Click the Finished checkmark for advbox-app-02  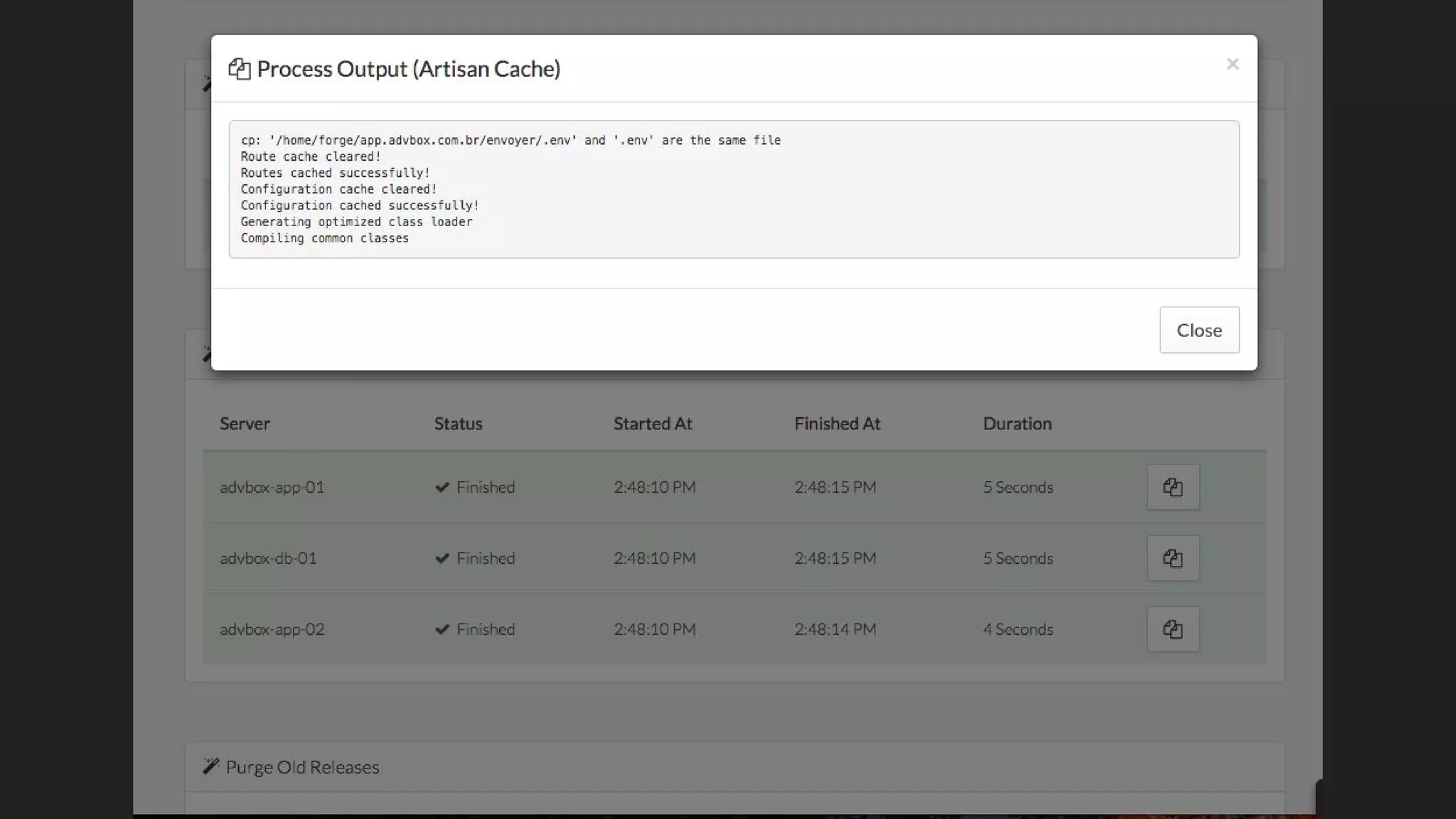tap(442, 629)
